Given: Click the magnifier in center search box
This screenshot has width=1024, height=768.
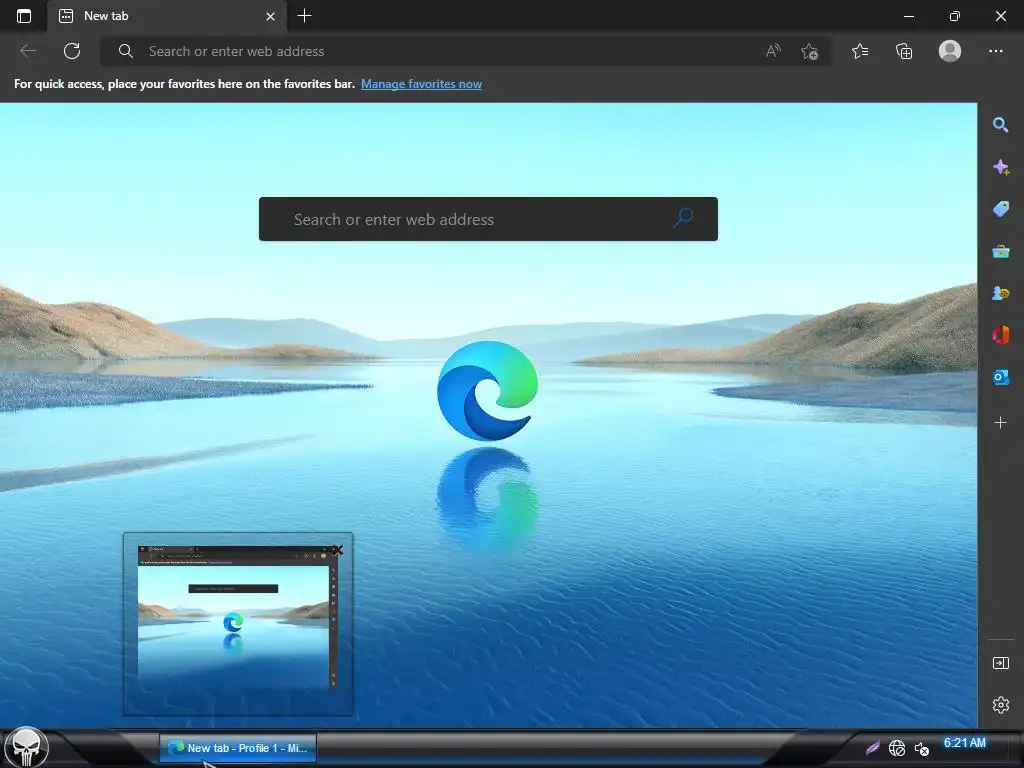Looking at the screenshot, I should pyautogui.click(x=682, y=217).
